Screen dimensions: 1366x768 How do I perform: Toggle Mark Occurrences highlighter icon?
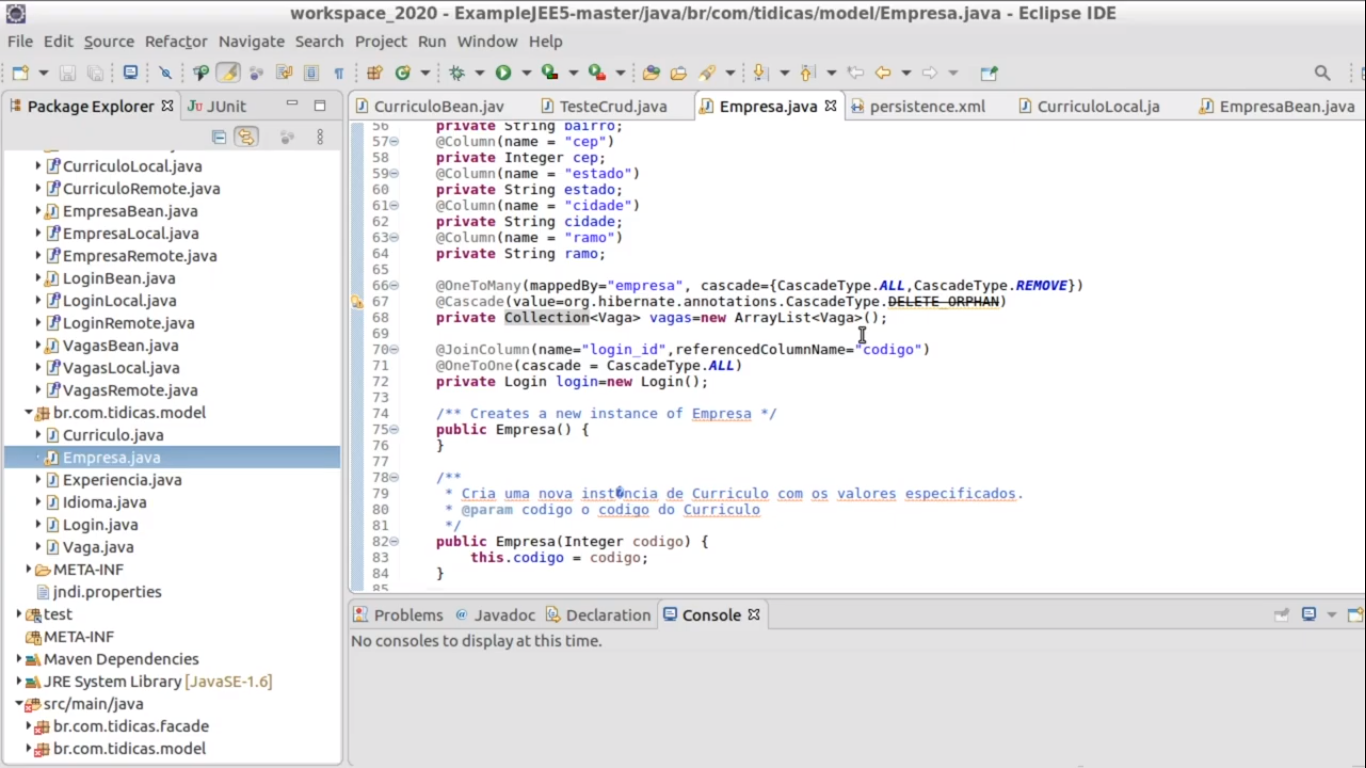coord(229,73)
